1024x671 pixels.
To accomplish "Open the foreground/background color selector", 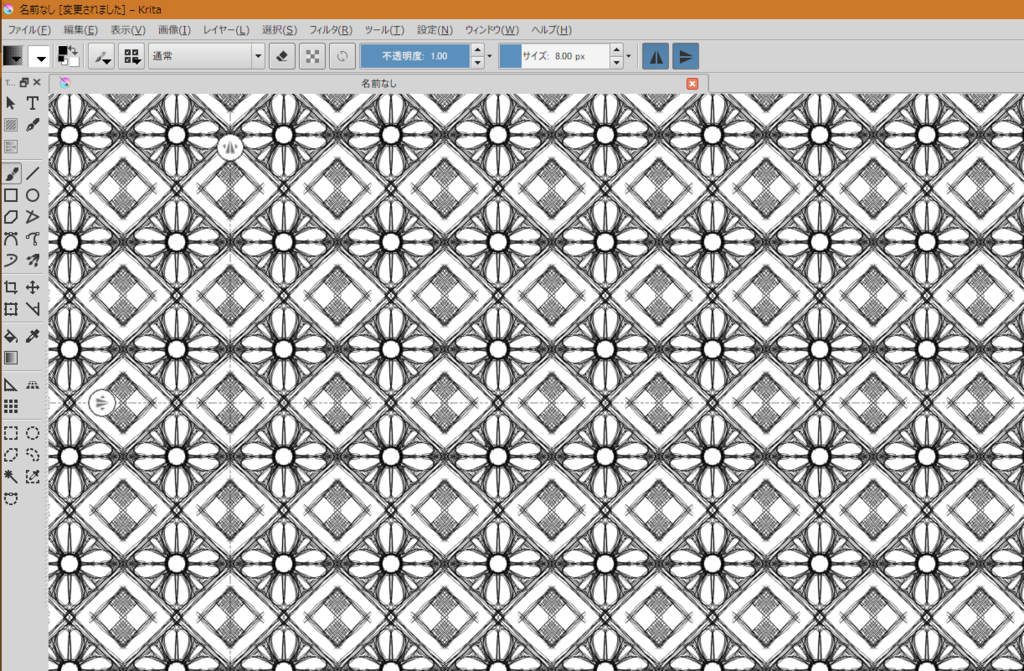I will click(x=69, y=56).
